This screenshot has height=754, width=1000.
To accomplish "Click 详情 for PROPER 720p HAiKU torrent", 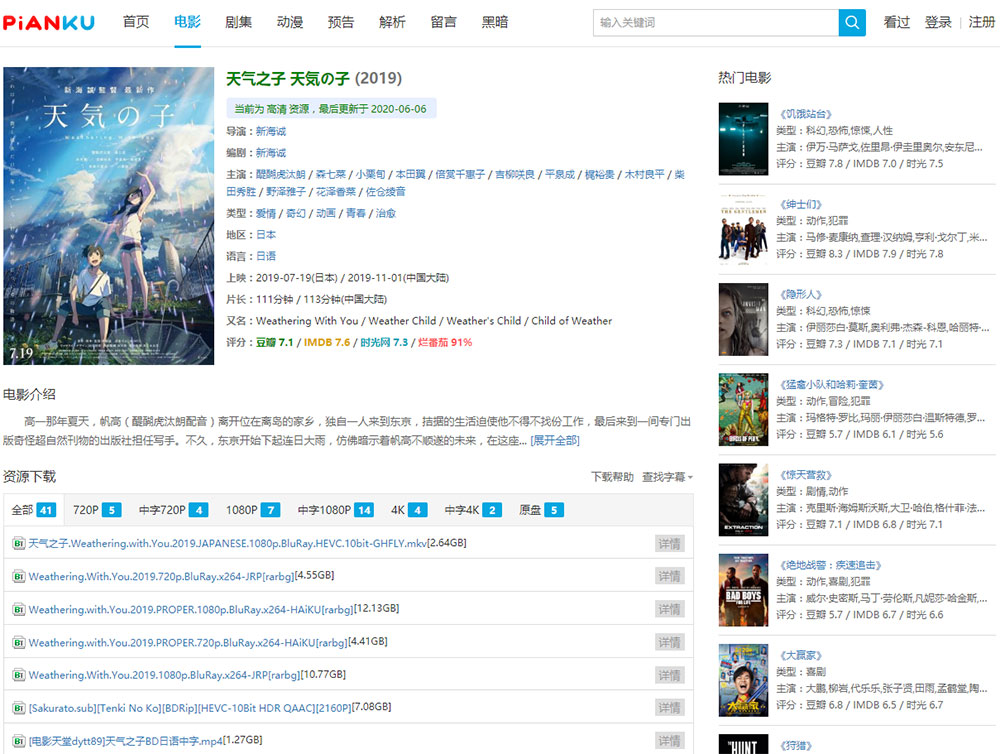I will (x=670, y=642).
